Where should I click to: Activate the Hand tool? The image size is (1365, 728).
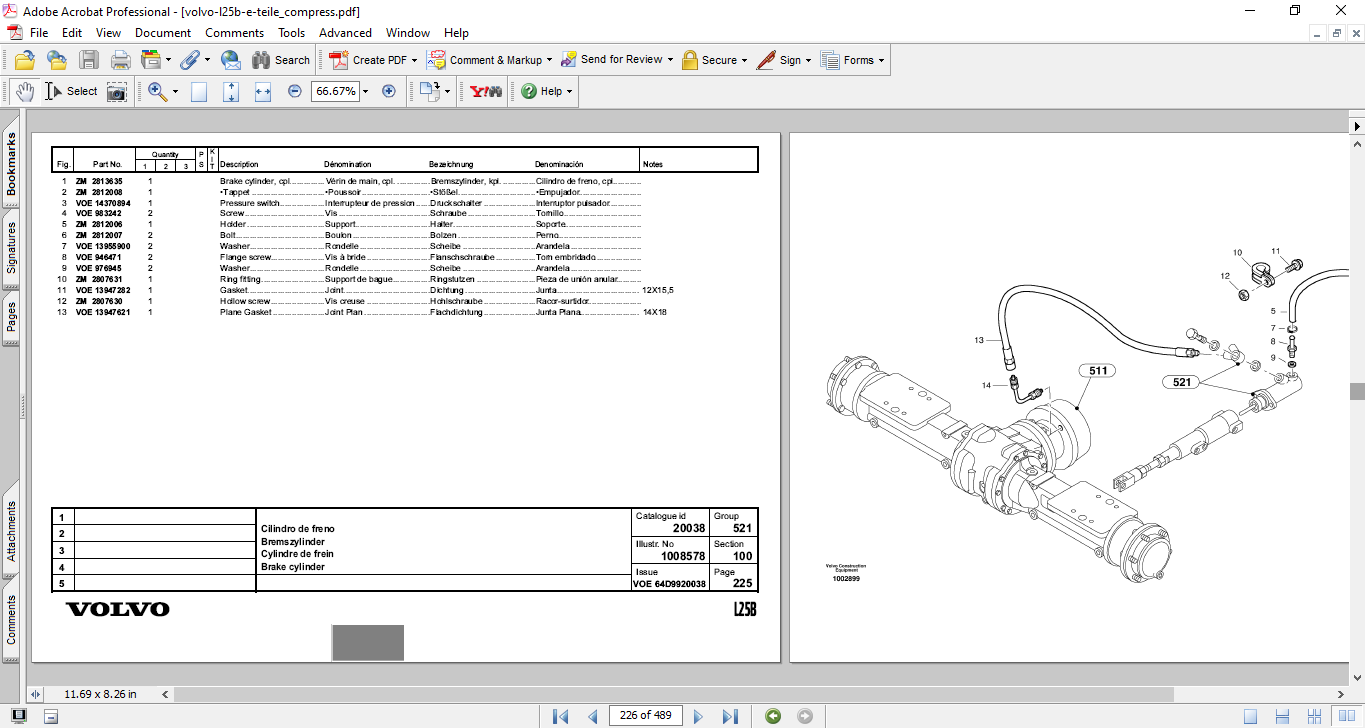click(x=24, y=92)
